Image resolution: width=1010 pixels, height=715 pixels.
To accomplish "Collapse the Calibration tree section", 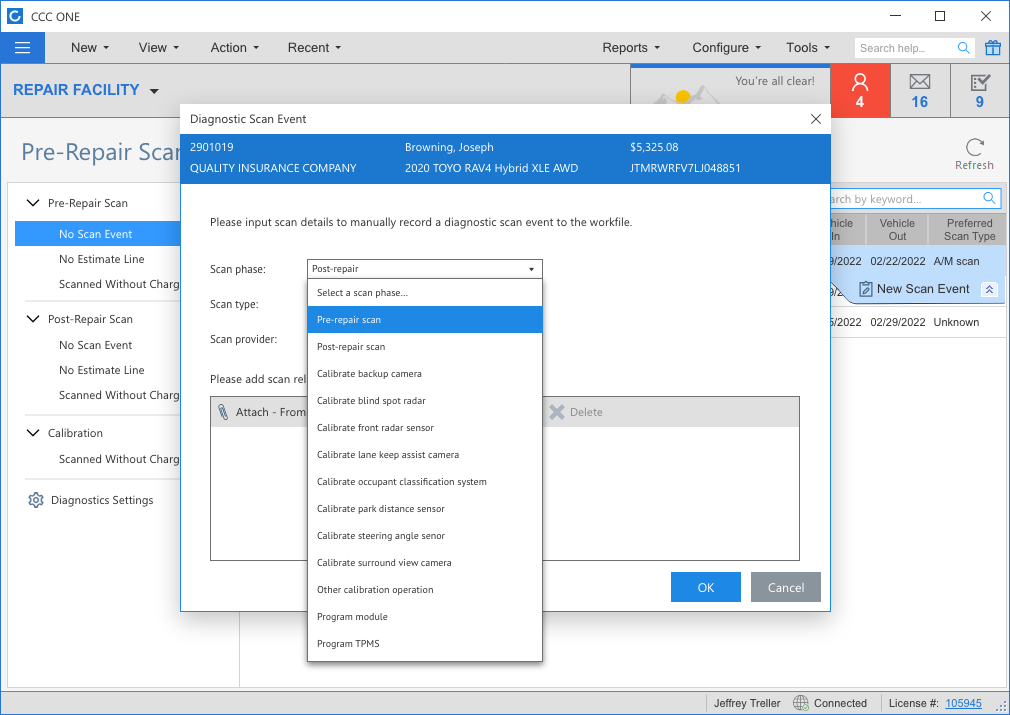I will click(33, 433).
